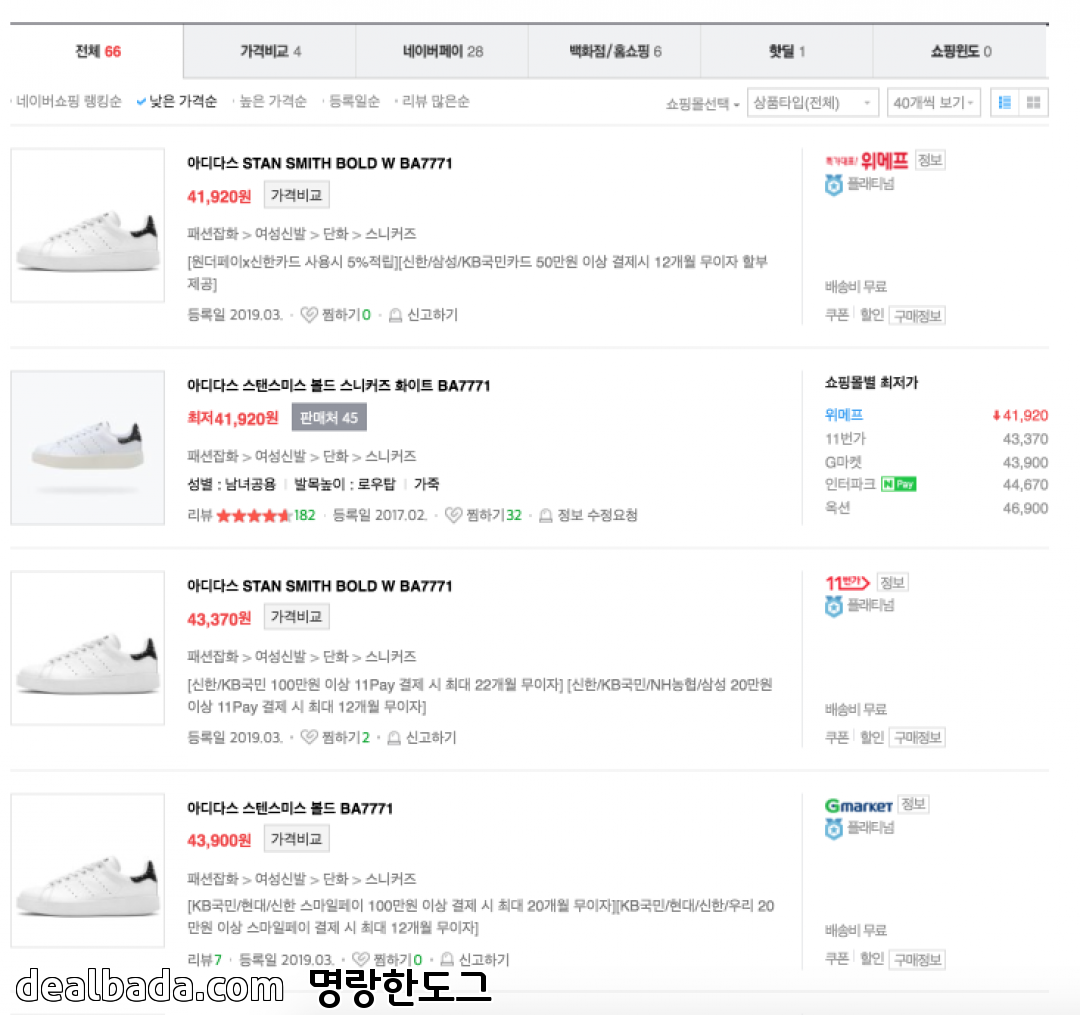The image size is (1080, 1015).
Task: Sort by 리뷰 많은순
Action: click(435, 101)
